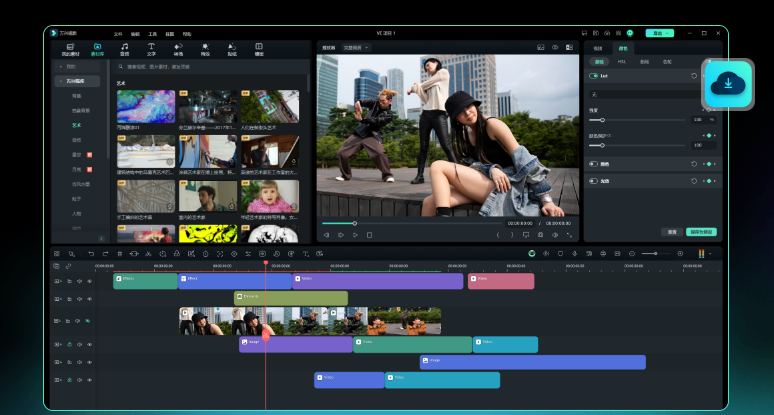Open the Audio (音频) library tab icon
Image resolution: width=774 pixels, height=415 pixels.
tap(124, 47)
